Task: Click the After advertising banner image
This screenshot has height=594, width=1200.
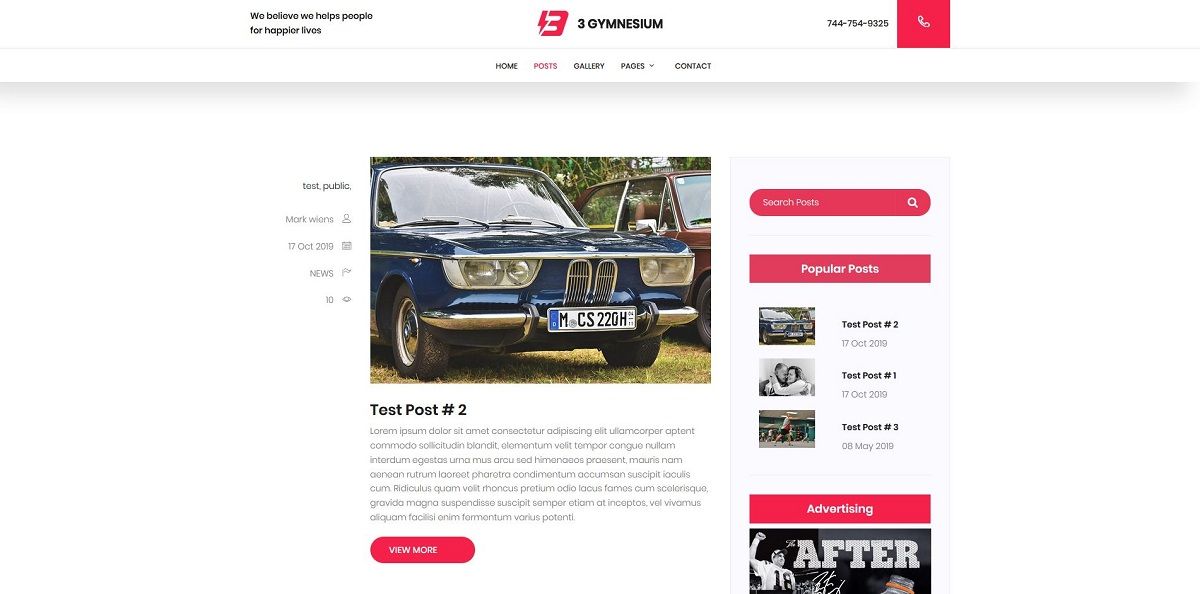Action: click(x=840, y=561)
